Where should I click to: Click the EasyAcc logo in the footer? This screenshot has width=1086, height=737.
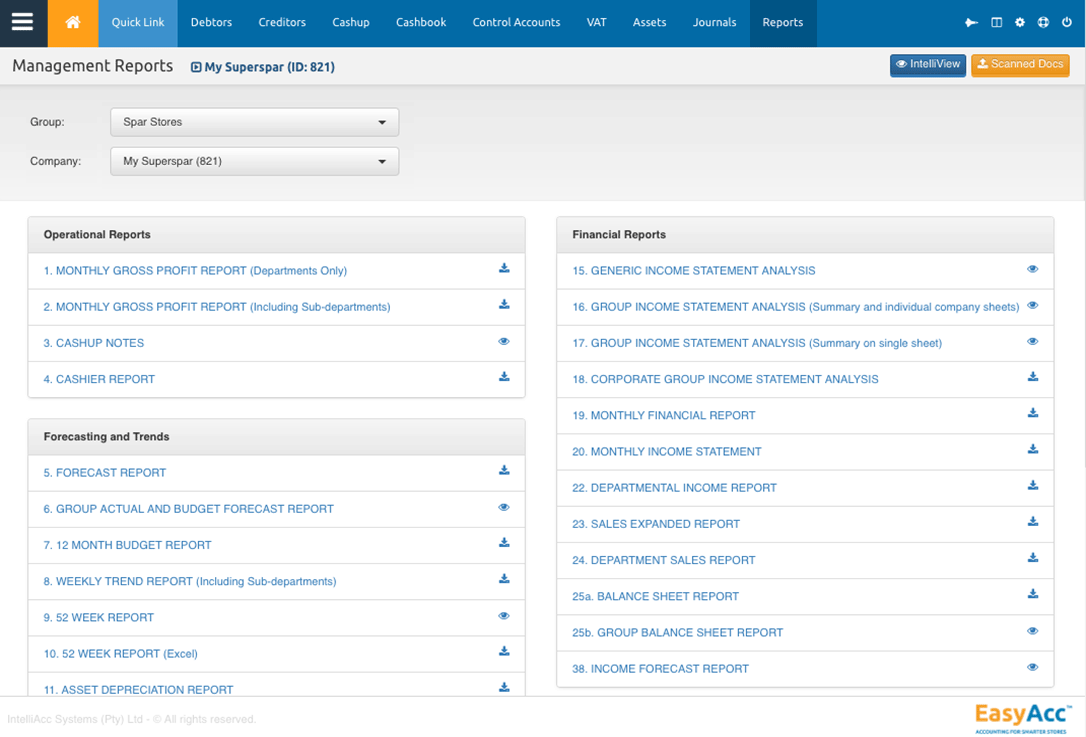(1022, 718)
